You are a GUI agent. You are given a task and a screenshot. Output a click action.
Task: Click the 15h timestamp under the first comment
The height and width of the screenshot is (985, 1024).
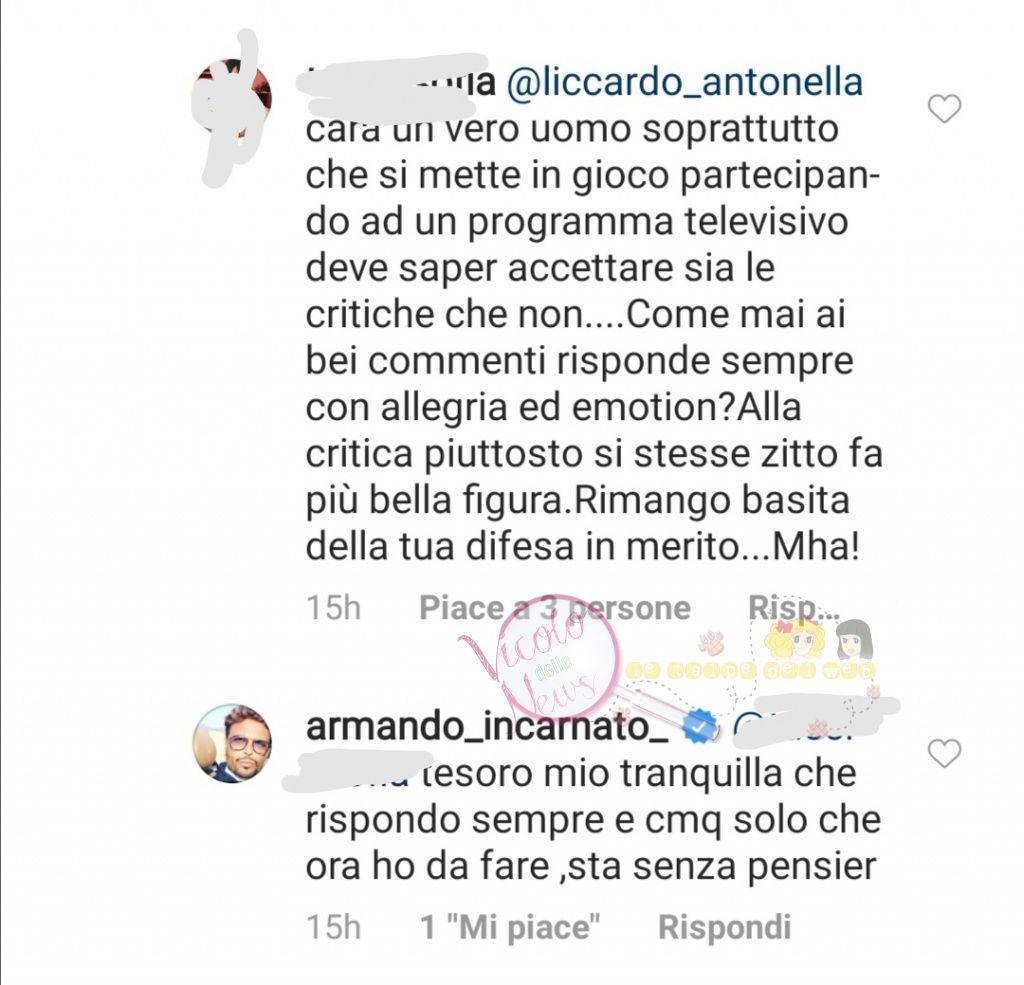[x=334, y=608]
